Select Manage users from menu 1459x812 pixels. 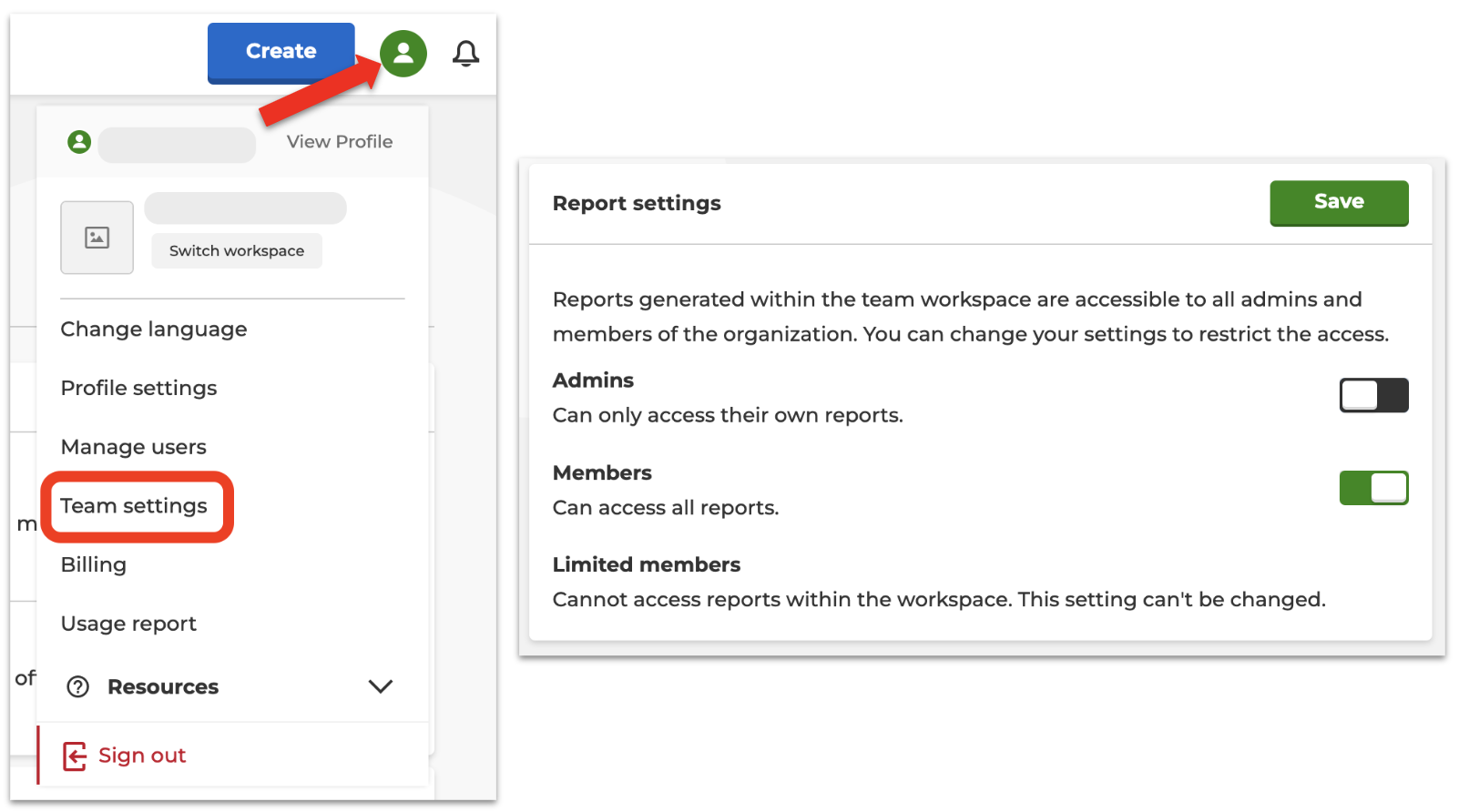tap(134, 447)
